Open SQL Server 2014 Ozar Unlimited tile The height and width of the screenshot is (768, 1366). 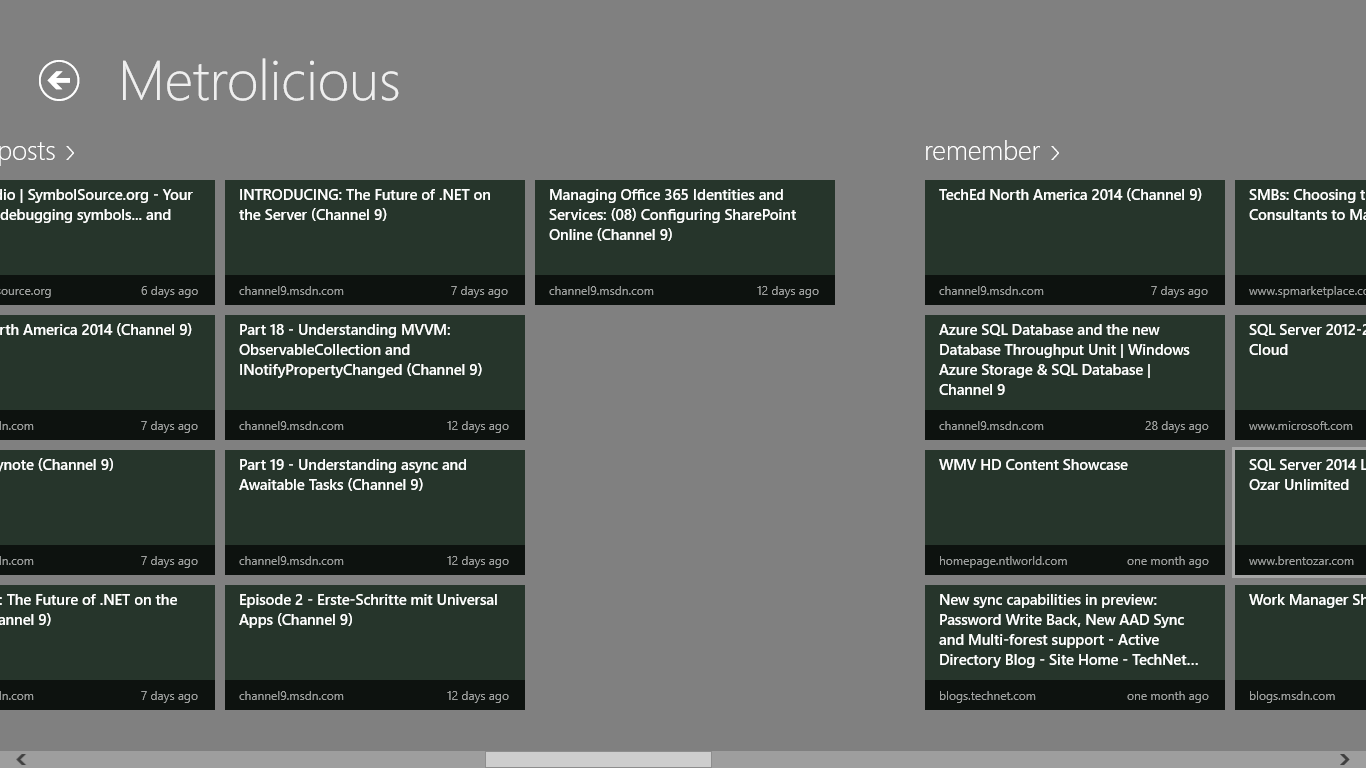tap(1300, 512)
